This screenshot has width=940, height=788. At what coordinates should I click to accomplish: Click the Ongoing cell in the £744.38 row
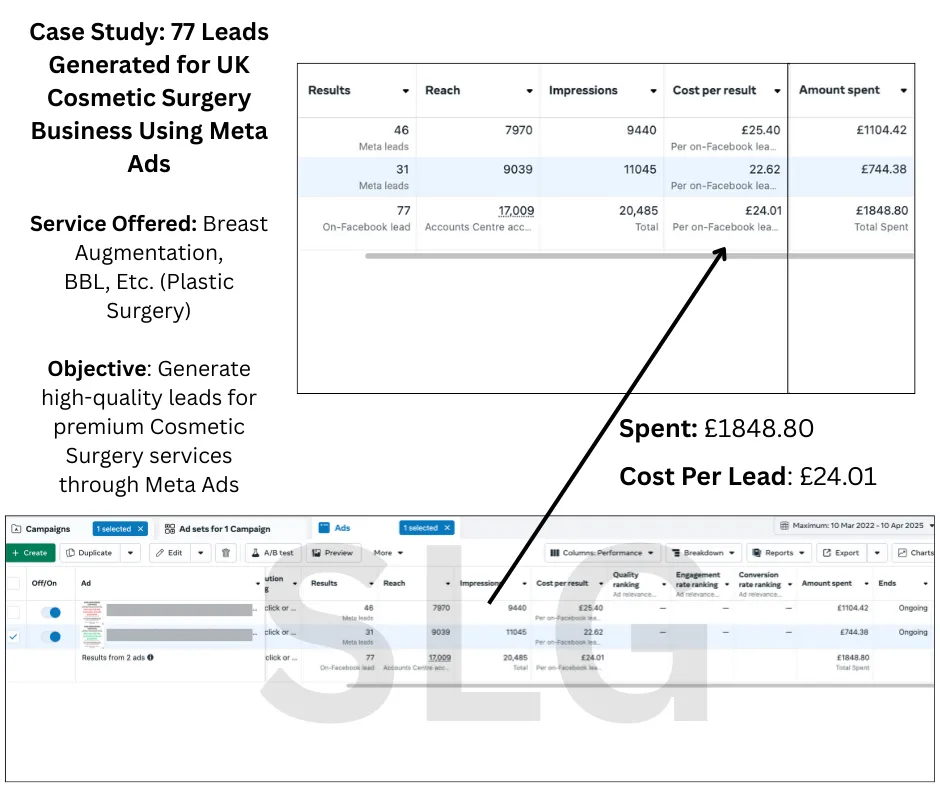pyautogui.click(x=912, y=632)
